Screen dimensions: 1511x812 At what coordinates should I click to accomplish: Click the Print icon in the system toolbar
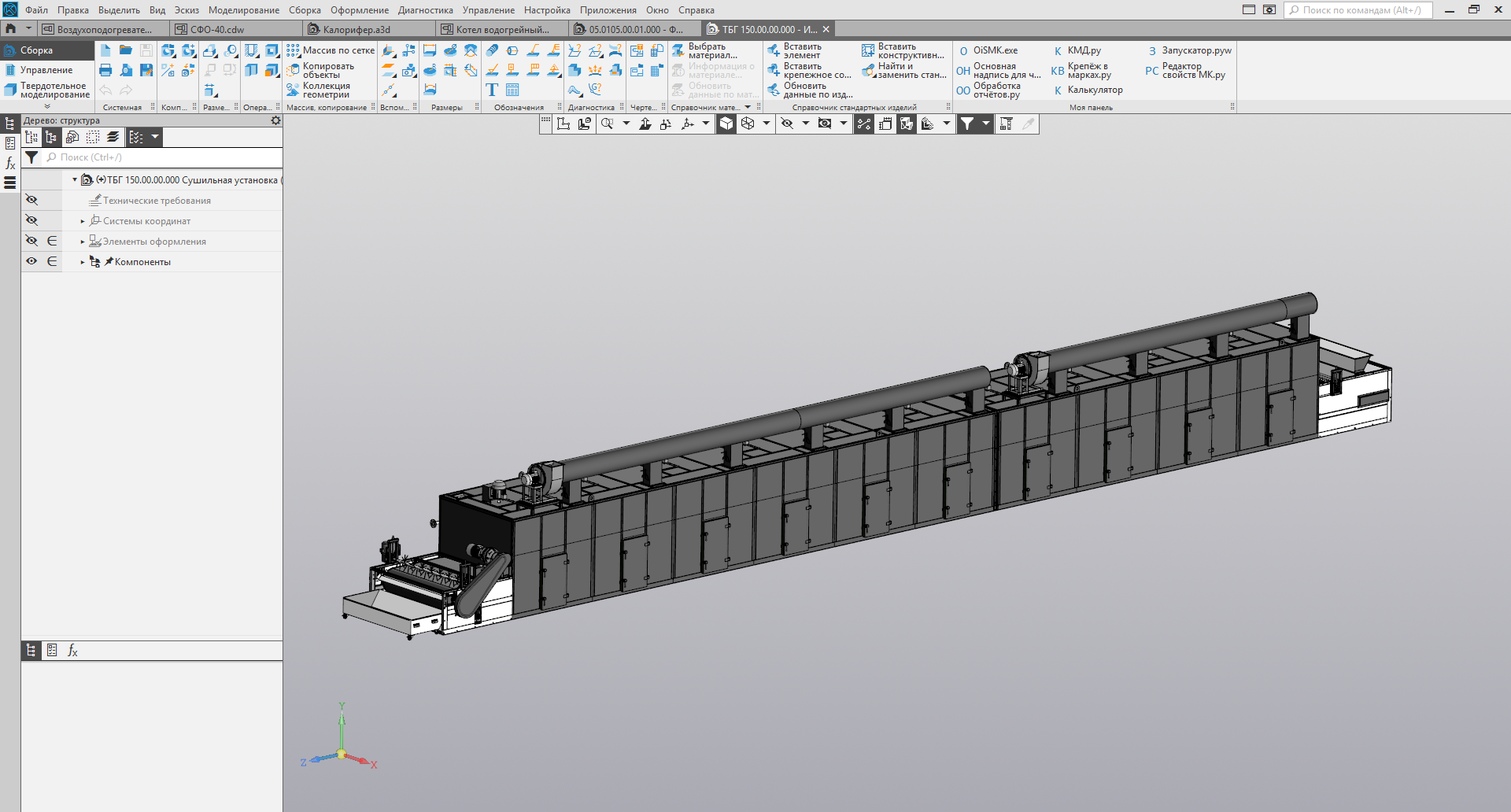click(x=105, y=71)
